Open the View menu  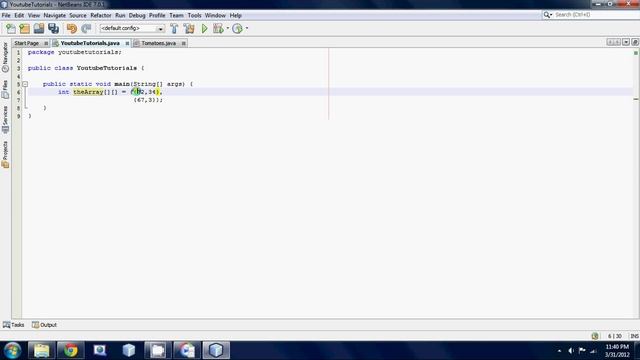point(34,16)
